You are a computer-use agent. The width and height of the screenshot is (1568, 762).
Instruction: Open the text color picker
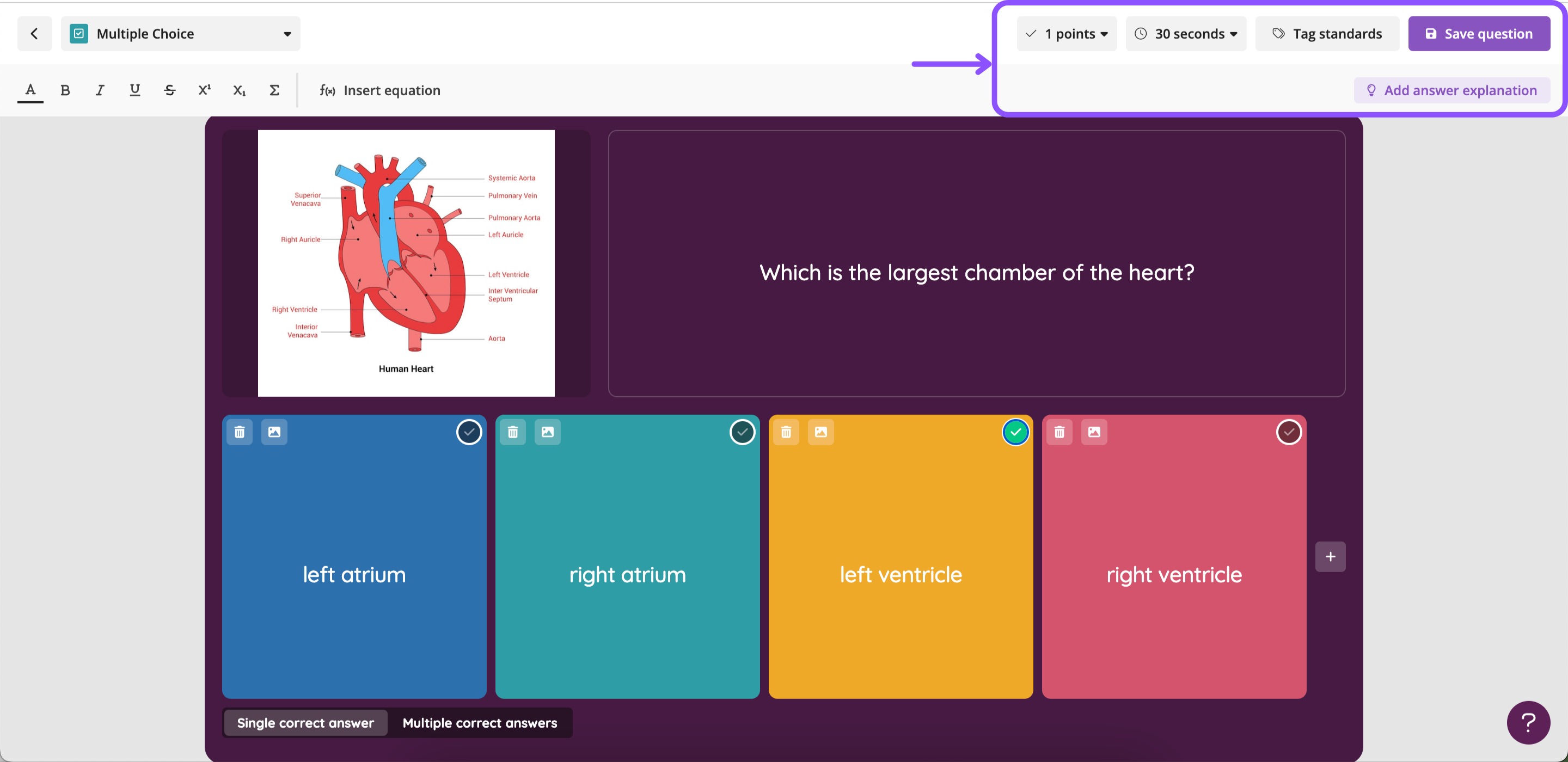point(30,90)
